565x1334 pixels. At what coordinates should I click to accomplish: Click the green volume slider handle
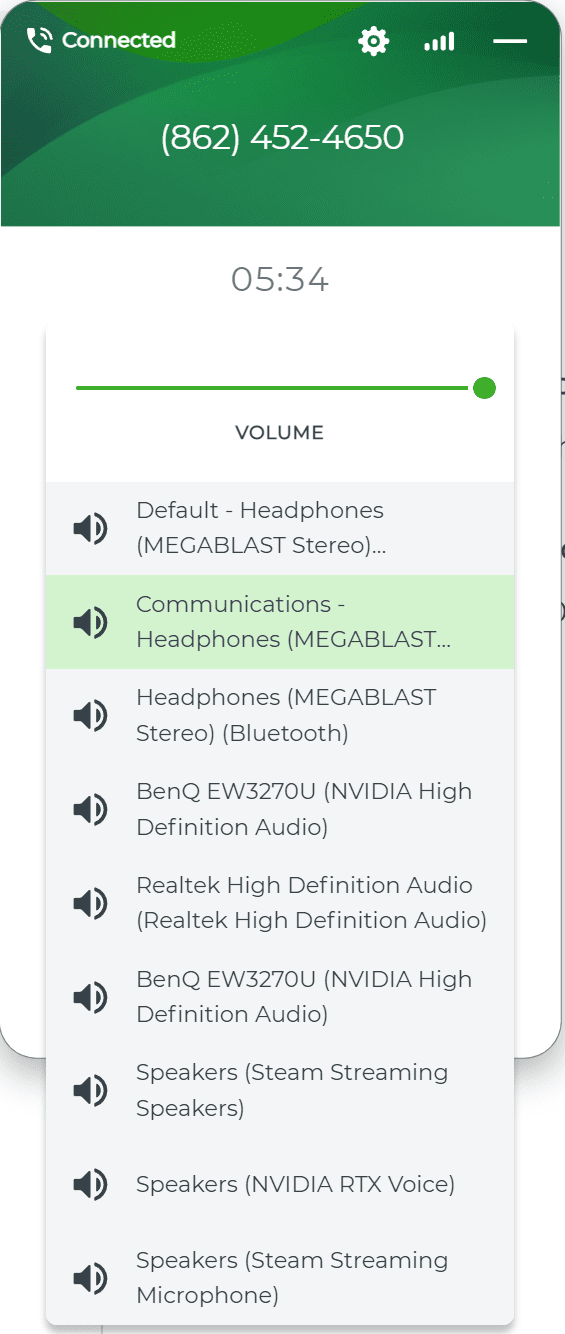pyautogui.click(x=484, y=388)
